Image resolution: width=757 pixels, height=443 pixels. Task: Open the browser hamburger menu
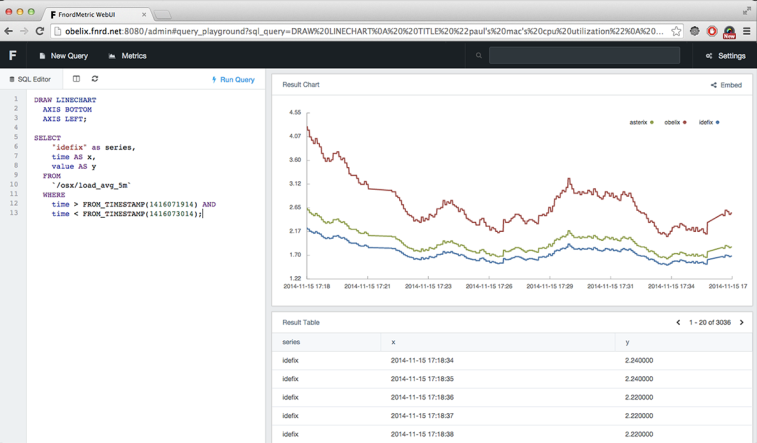click(x=746, y=31)
